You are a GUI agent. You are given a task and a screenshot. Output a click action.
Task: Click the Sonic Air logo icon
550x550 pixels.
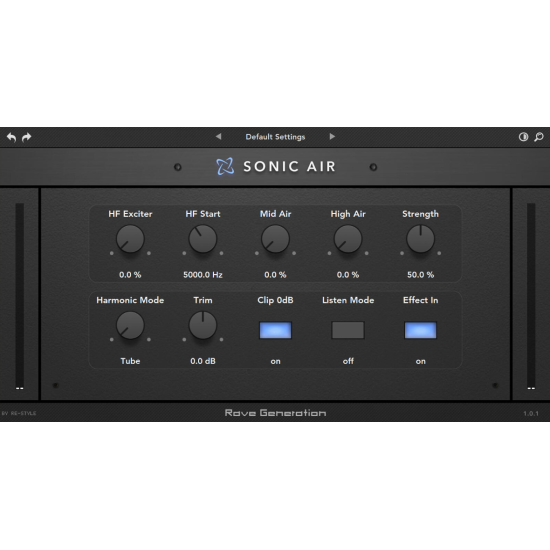pyautogui.click(x=225, y=166)
